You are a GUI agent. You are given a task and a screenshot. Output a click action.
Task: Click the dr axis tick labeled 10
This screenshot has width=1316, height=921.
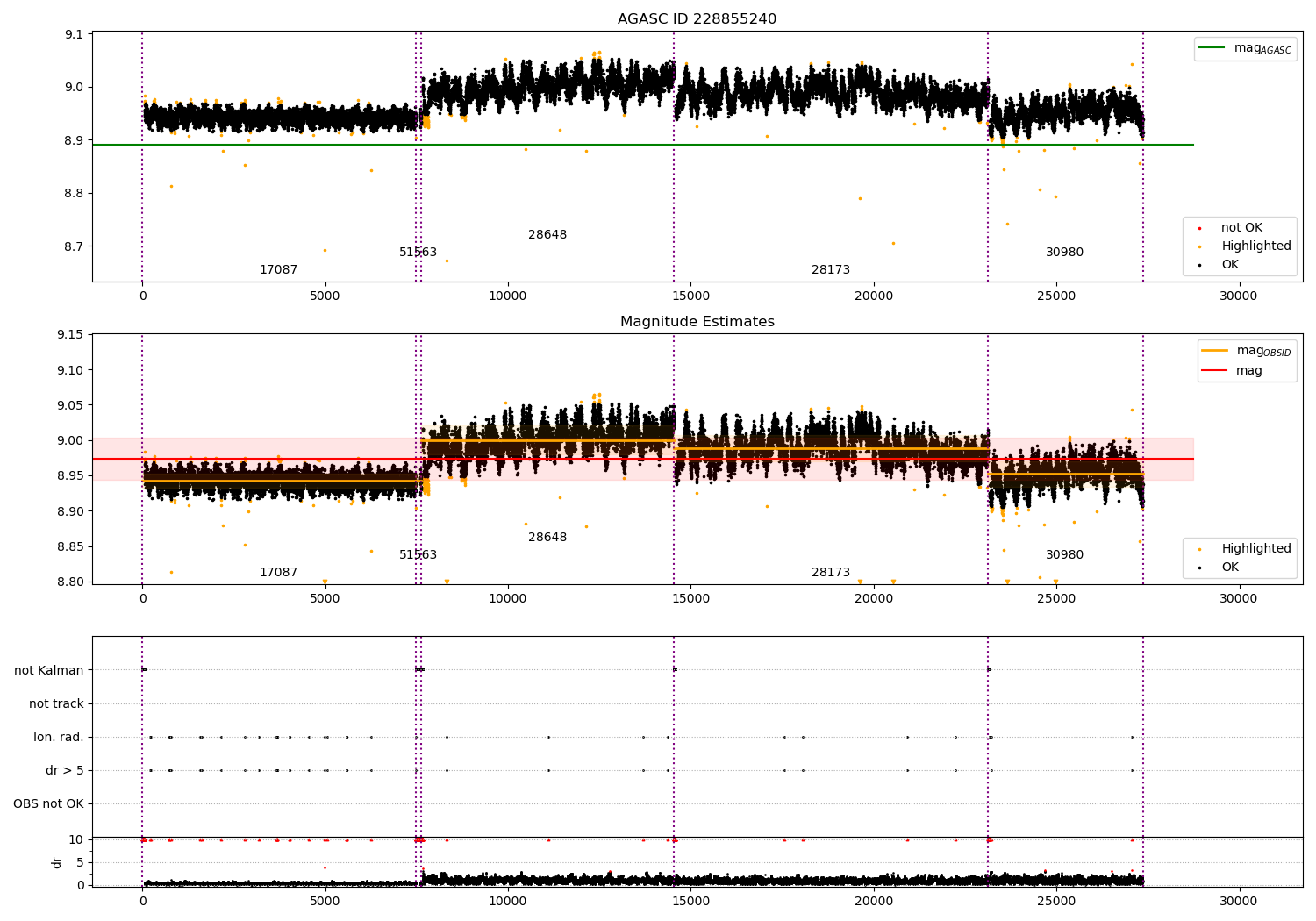coord(76,839)
